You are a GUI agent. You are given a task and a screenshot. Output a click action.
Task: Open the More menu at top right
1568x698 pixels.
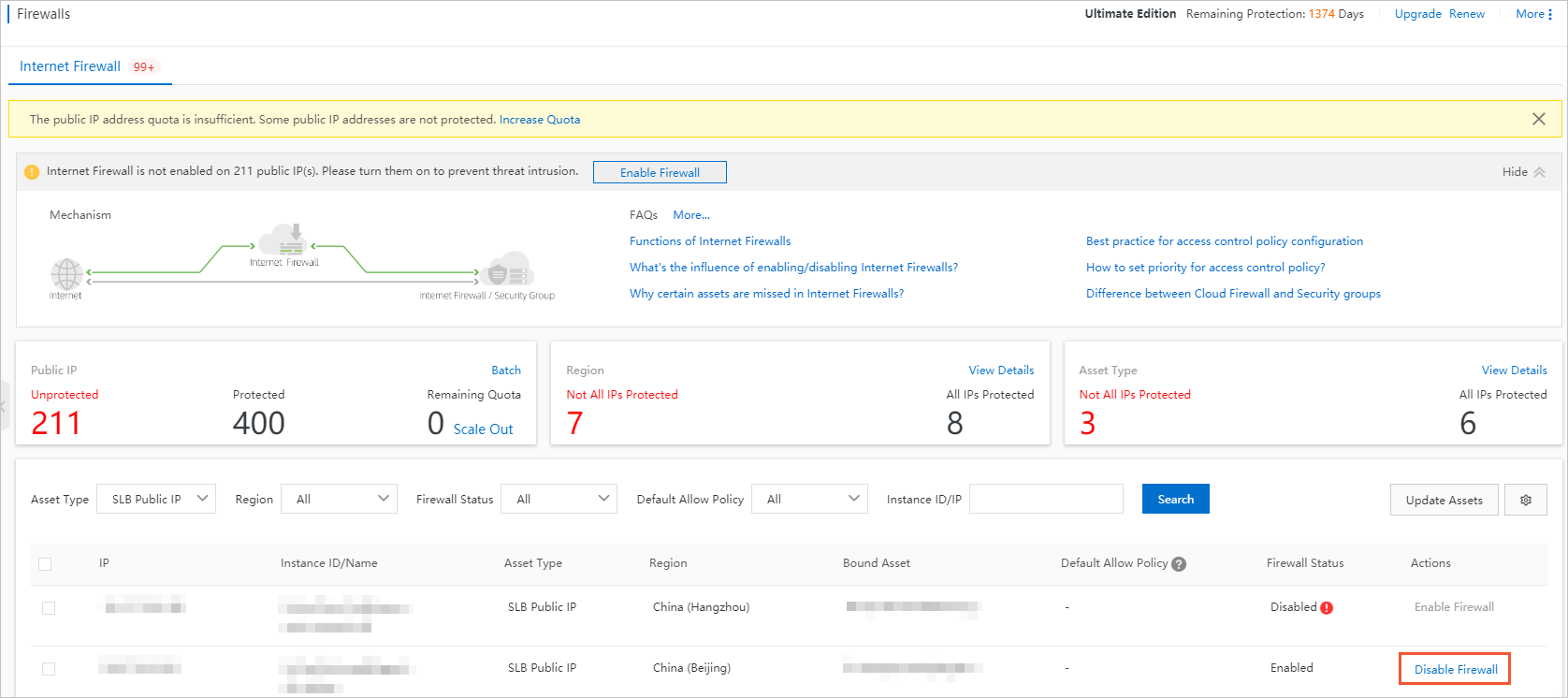point(1534,14)
